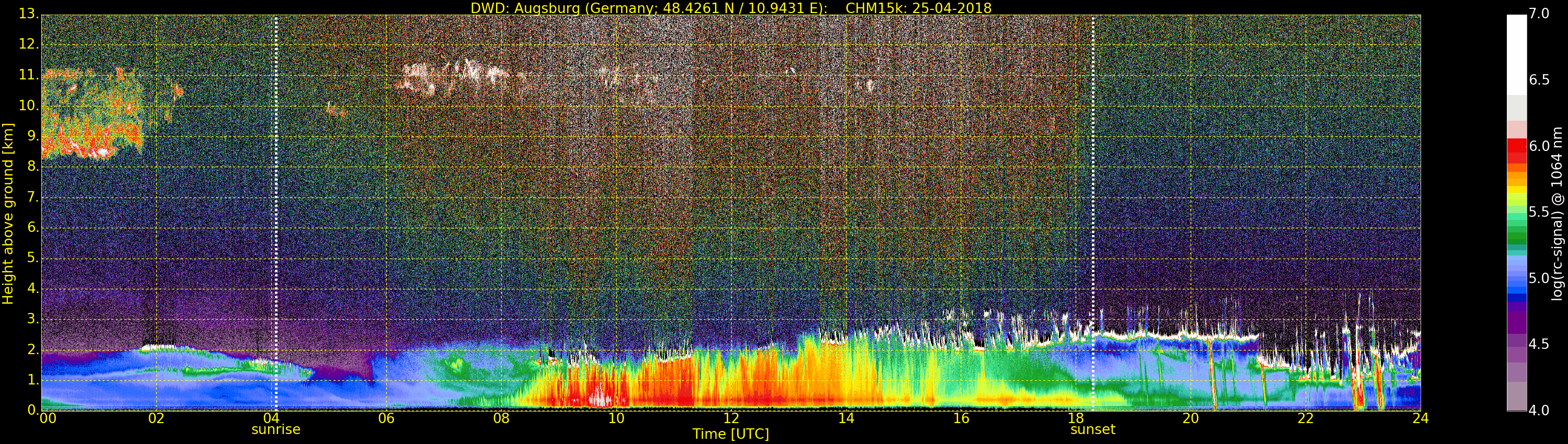Click the sunset label below the time axis

pos(1092,429)
